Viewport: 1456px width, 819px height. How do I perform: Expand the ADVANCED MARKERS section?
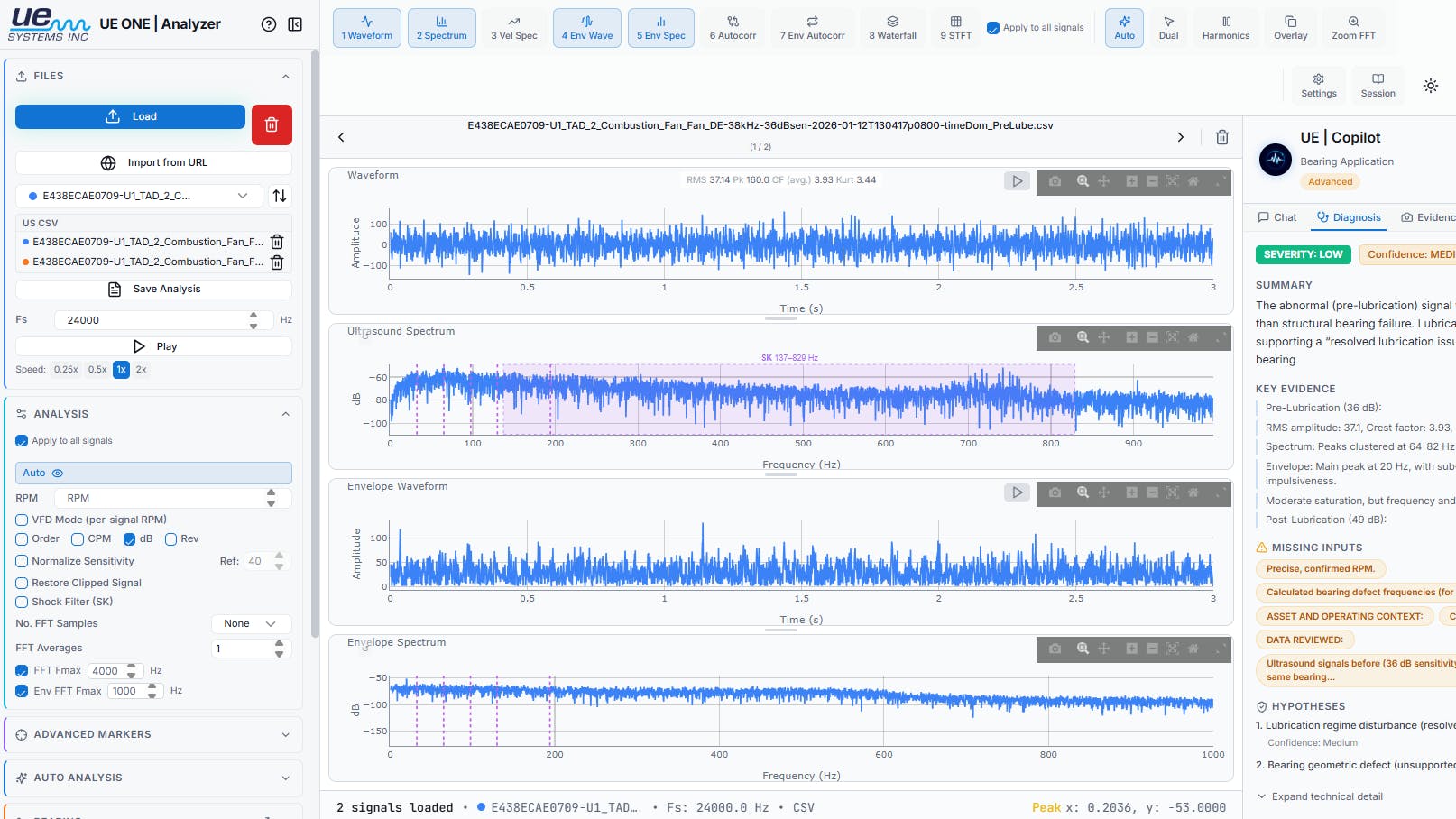click(x=153, y=734)
